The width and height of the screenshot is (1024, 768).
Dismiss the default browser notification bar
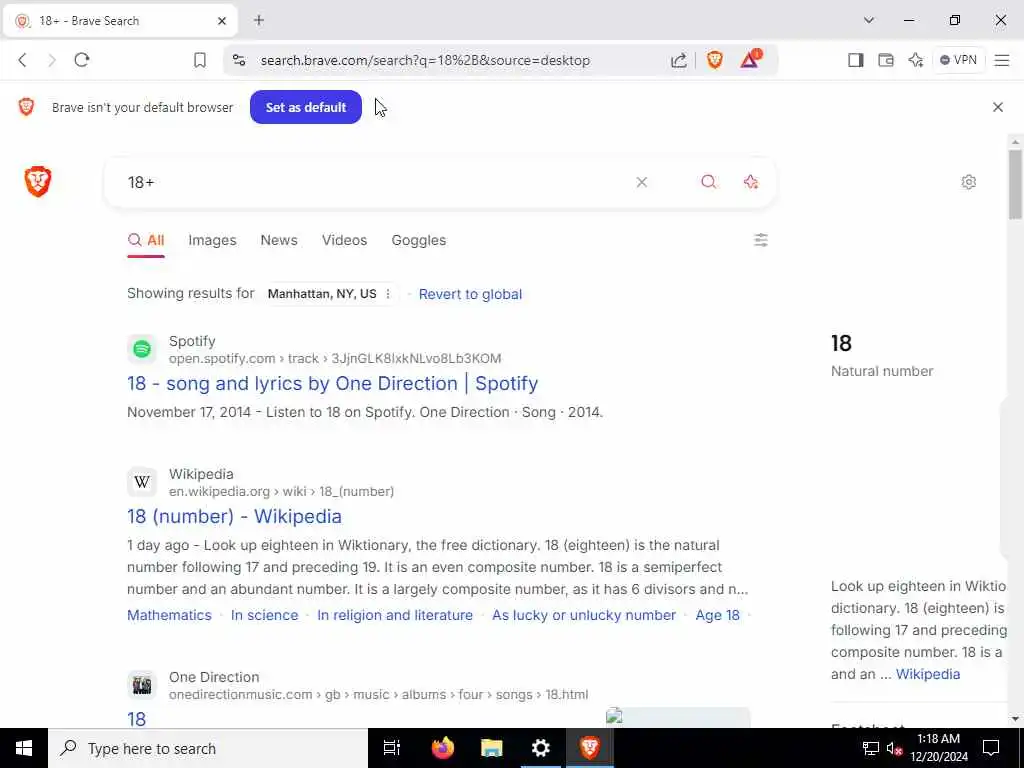998,107
